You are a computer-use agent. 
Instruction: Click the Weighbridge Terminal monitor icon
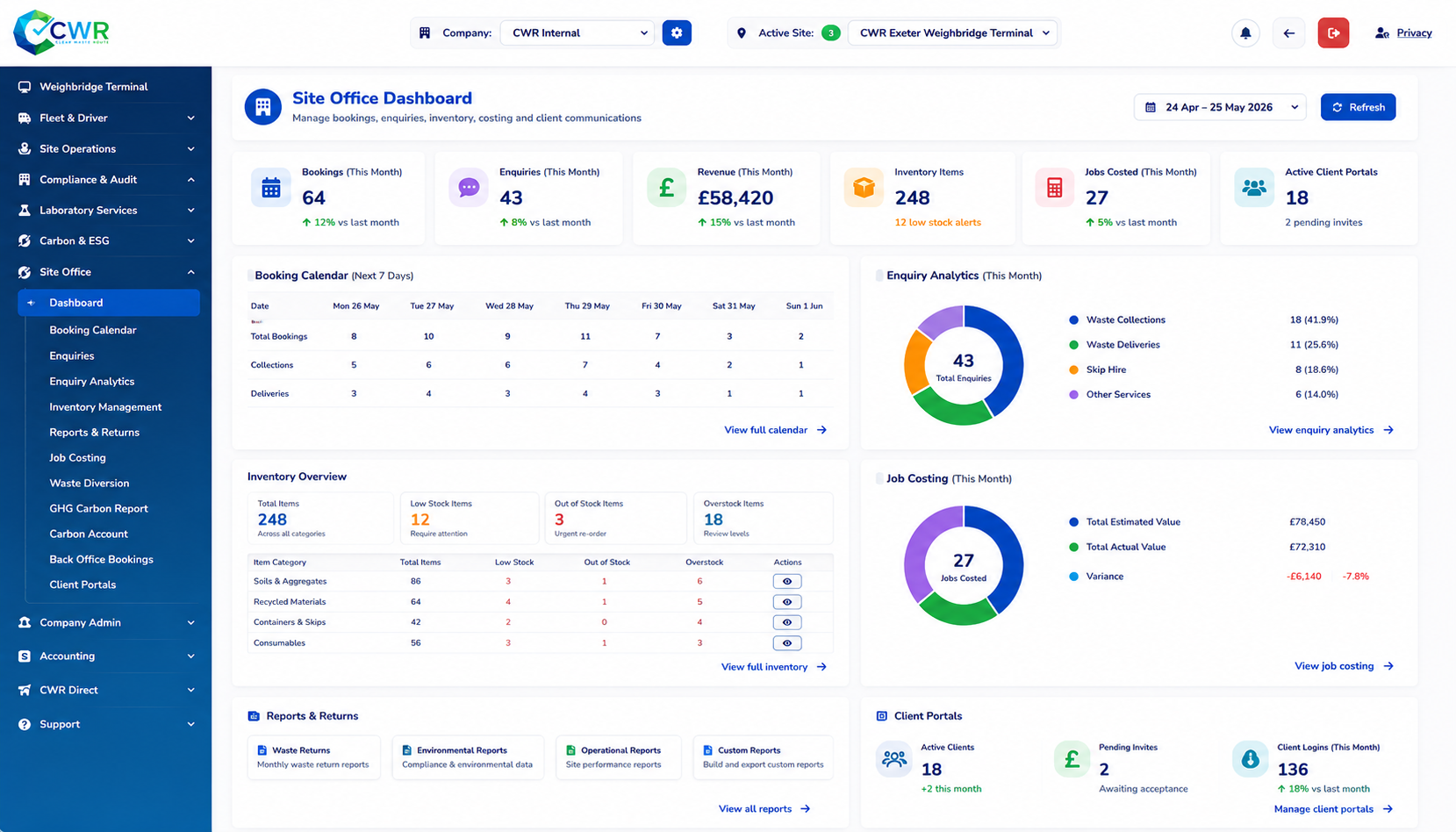pos(25,87)
